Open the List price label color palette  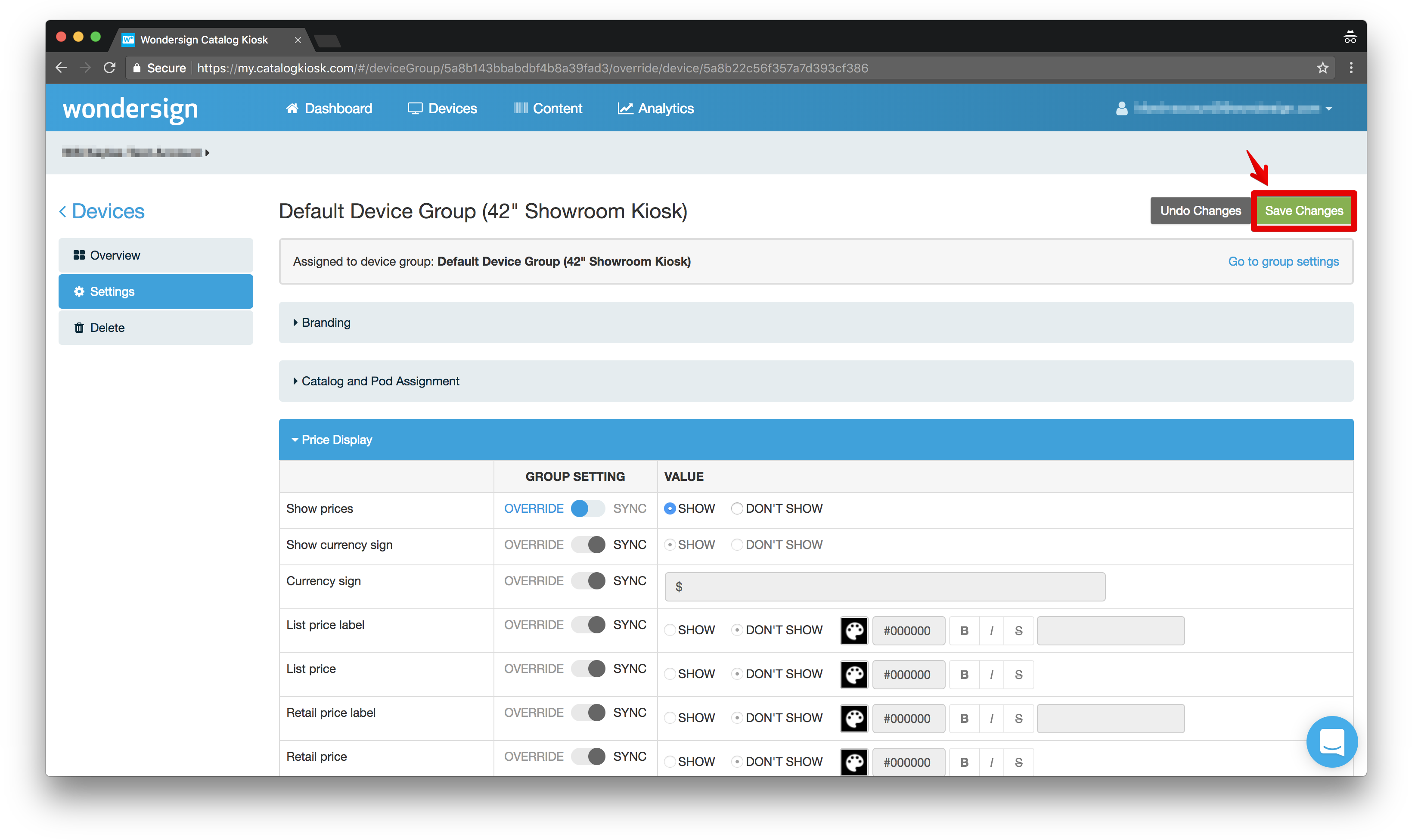tap(854, 631)
